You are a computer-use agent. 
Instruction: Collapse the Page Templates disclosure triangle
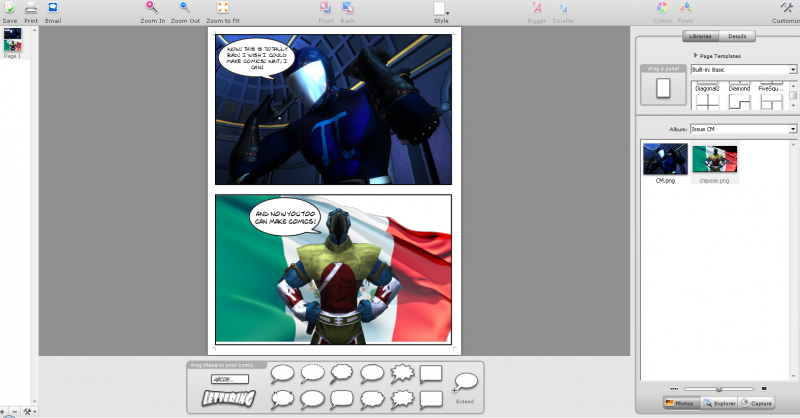pyautogui.click(x=695, y=55)
